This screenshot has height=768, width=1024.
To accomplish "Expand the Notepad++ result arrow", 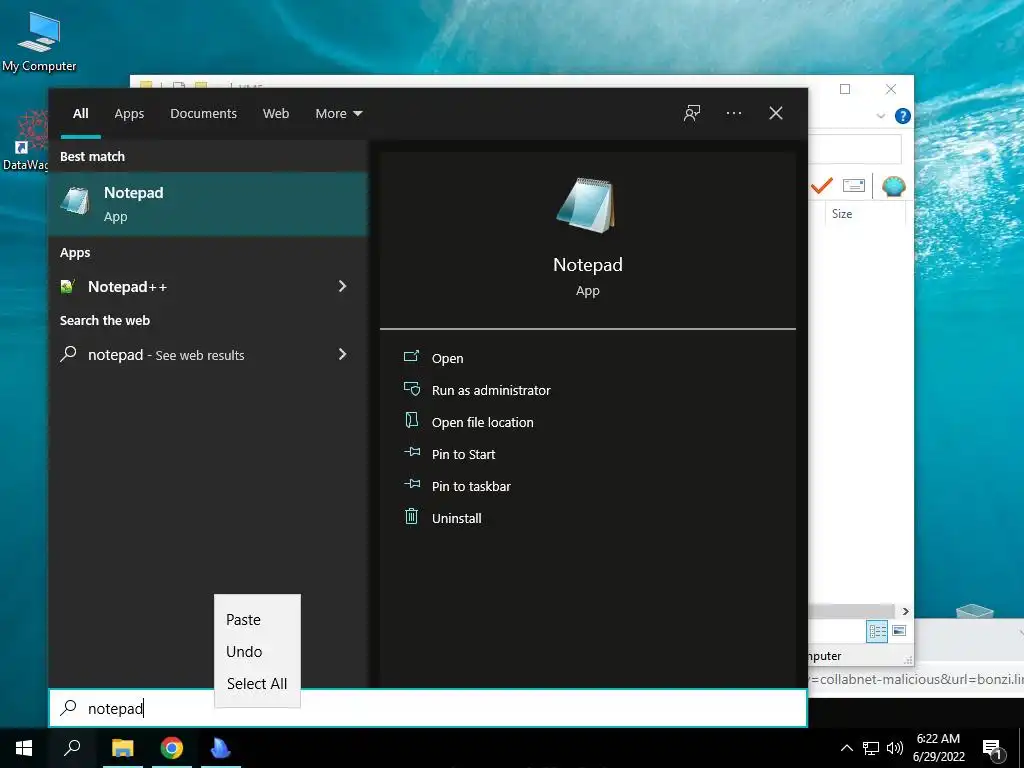I will tap(342, 286).
